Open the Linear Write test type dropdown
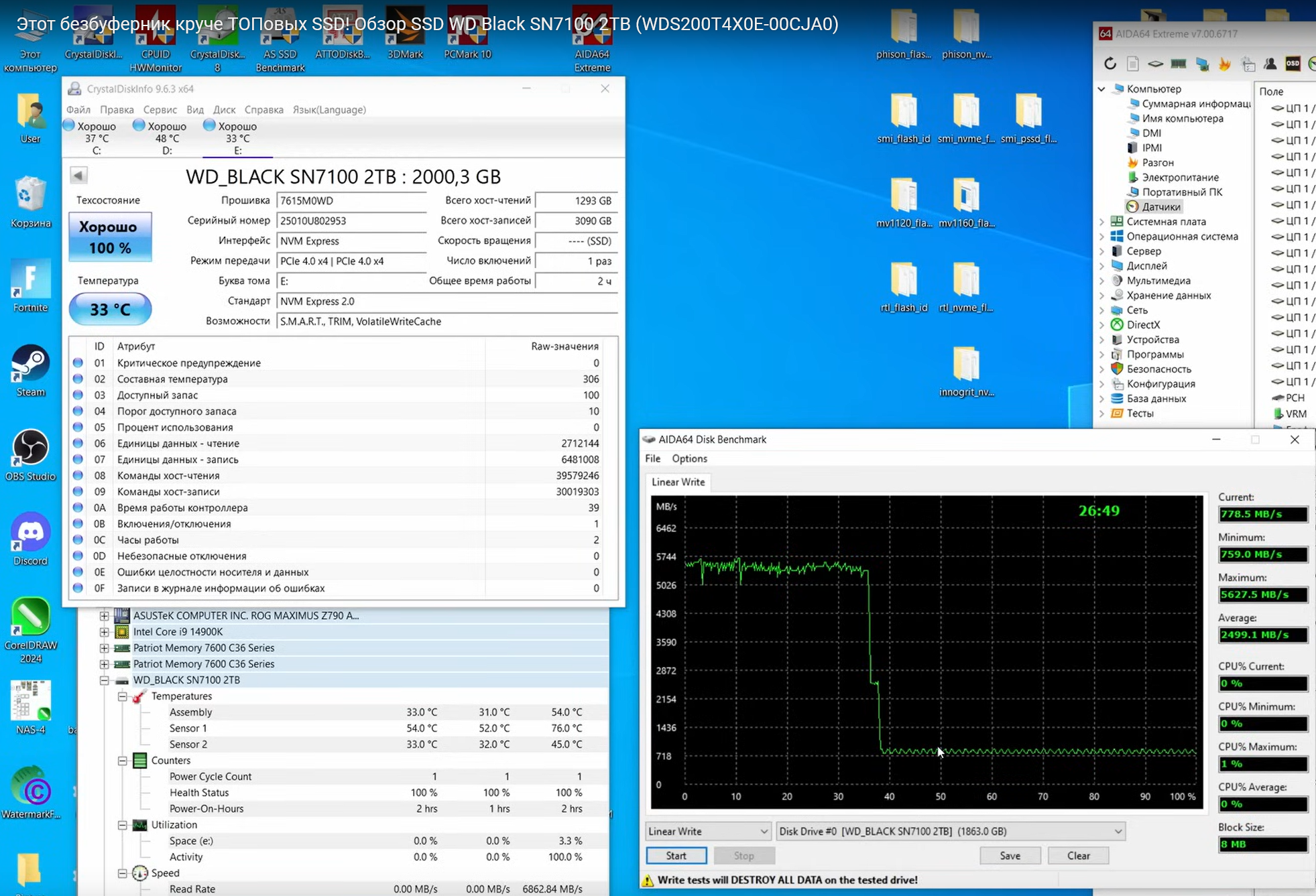Viewport: 1316px width, 896px height. [707, 831]
